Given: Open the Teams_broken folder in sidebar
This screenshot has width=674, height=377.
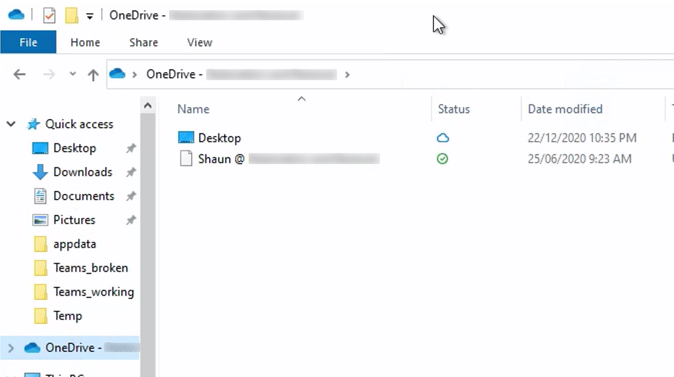Looking at the screenshot, I should pos(91,268).
